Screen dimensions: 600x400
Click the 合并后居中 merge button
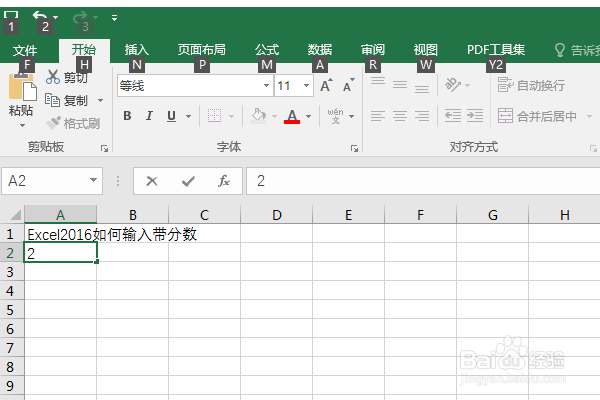(537, 116)
